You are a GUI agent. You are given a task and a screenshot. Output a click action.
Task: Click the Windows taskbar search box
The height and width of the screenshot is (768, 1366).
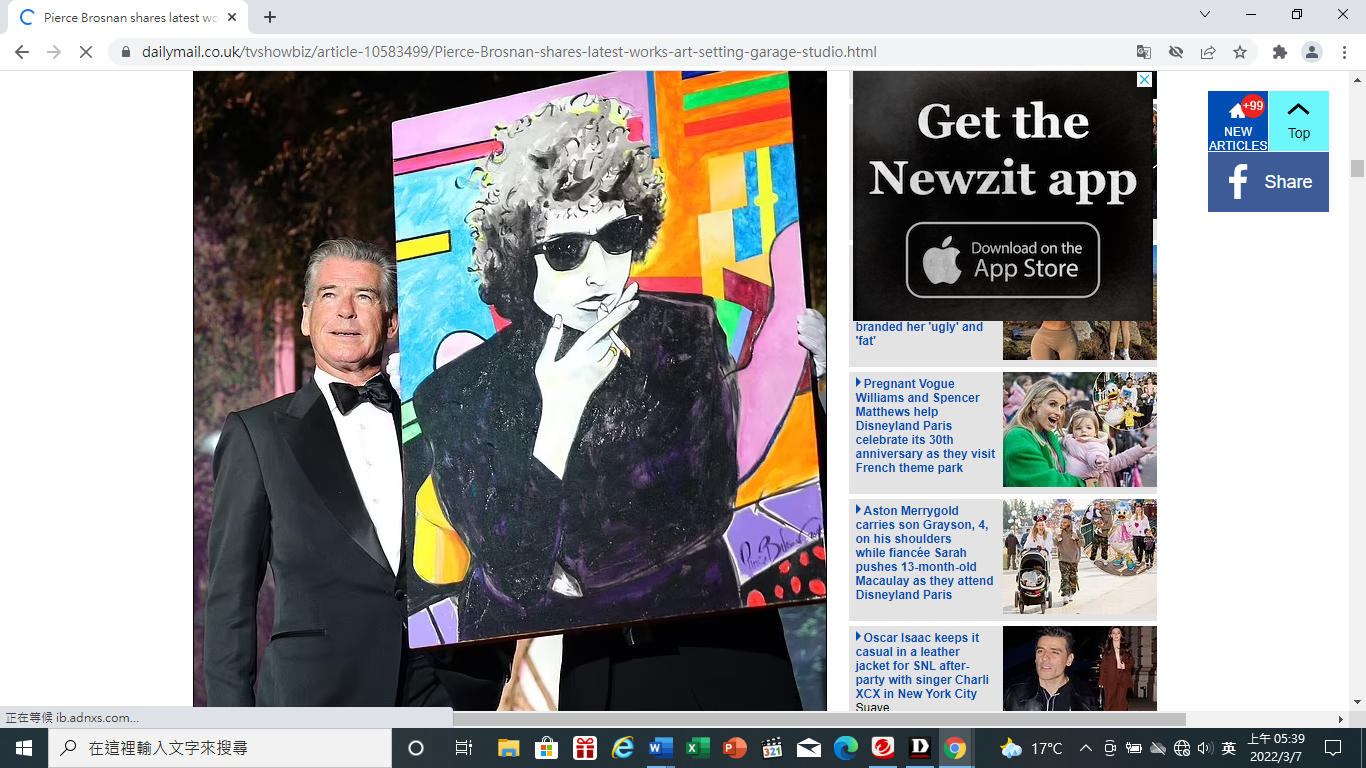tap(220, 748)
